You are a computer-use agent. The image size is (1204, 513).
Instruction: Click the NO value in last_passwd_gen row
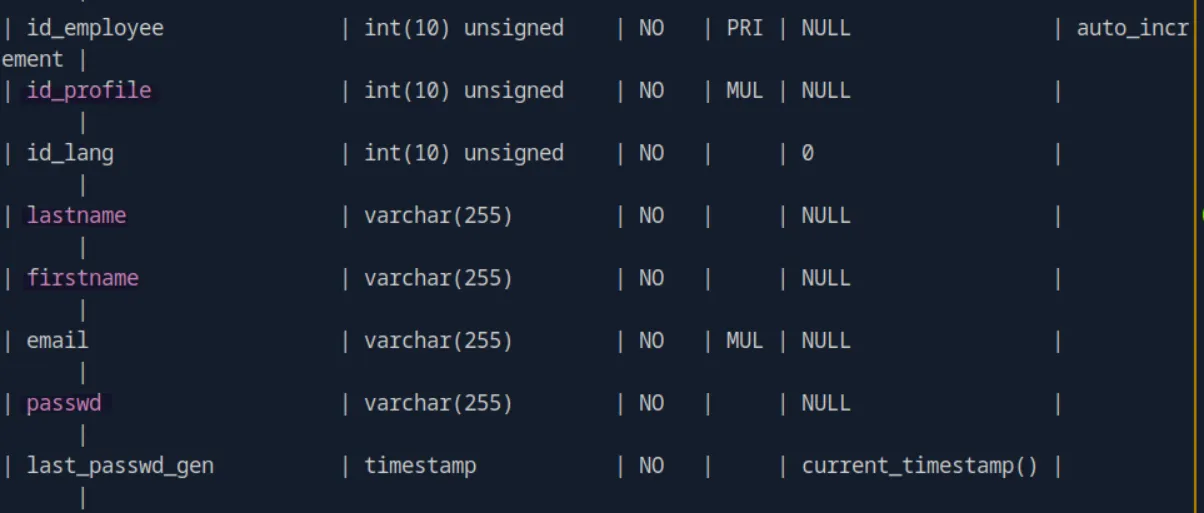point(652,465)
